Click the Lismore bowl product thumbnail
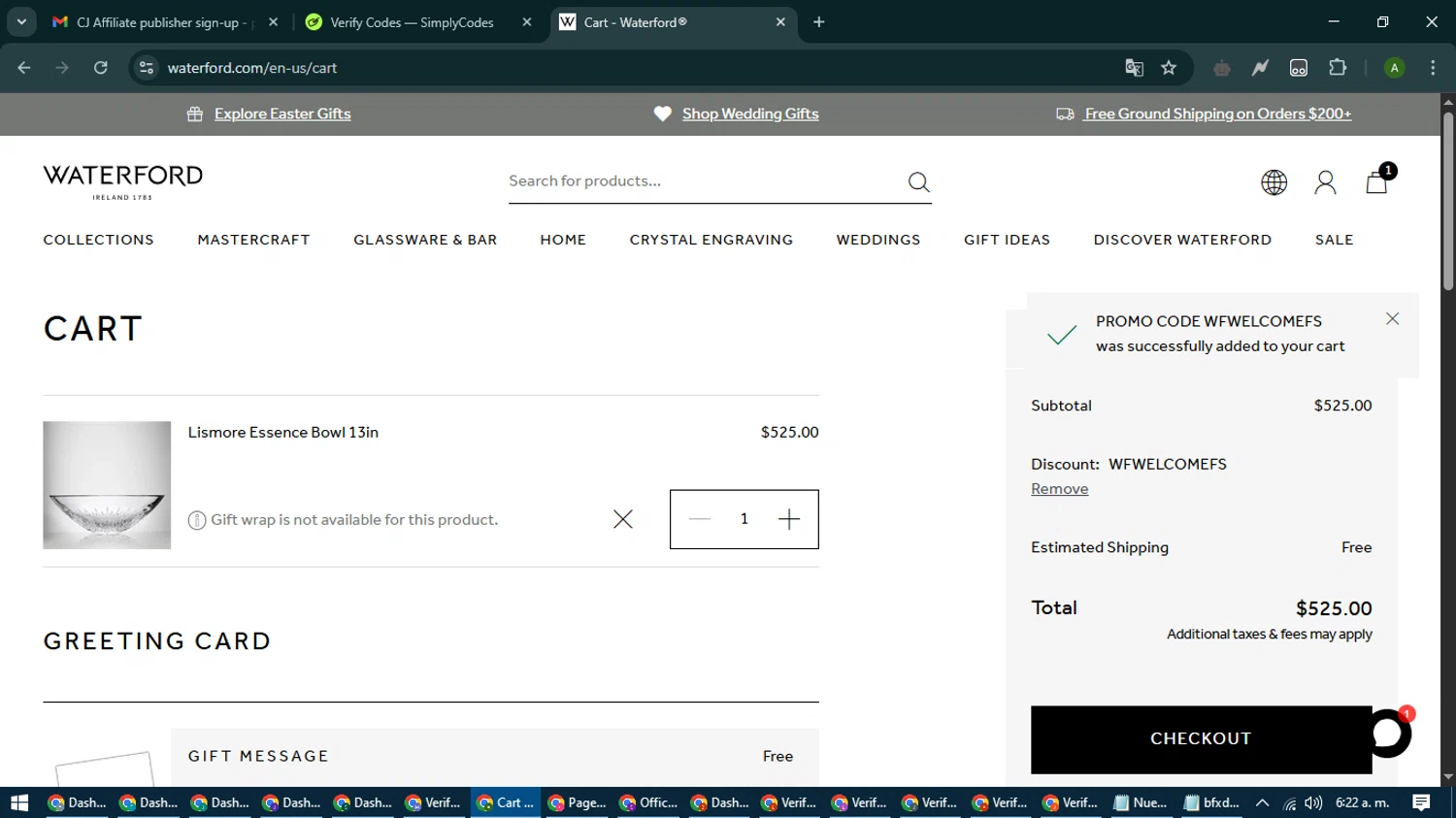This screenshot has width=1456, height=818. point(107,485)
